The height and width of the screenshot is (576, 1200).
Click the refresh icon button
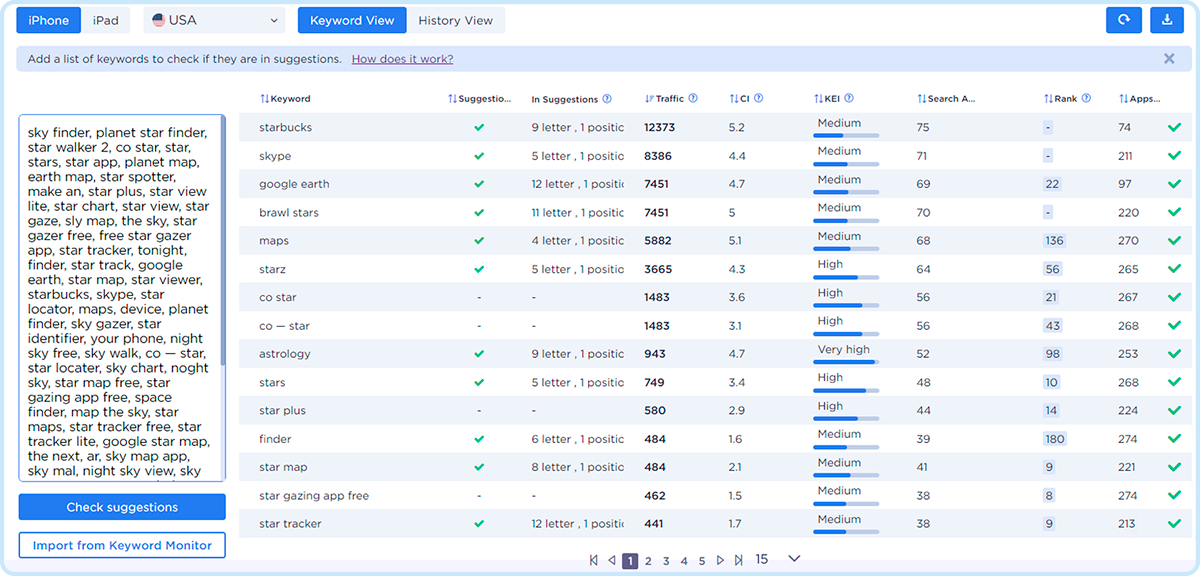tap(1123, 20)
